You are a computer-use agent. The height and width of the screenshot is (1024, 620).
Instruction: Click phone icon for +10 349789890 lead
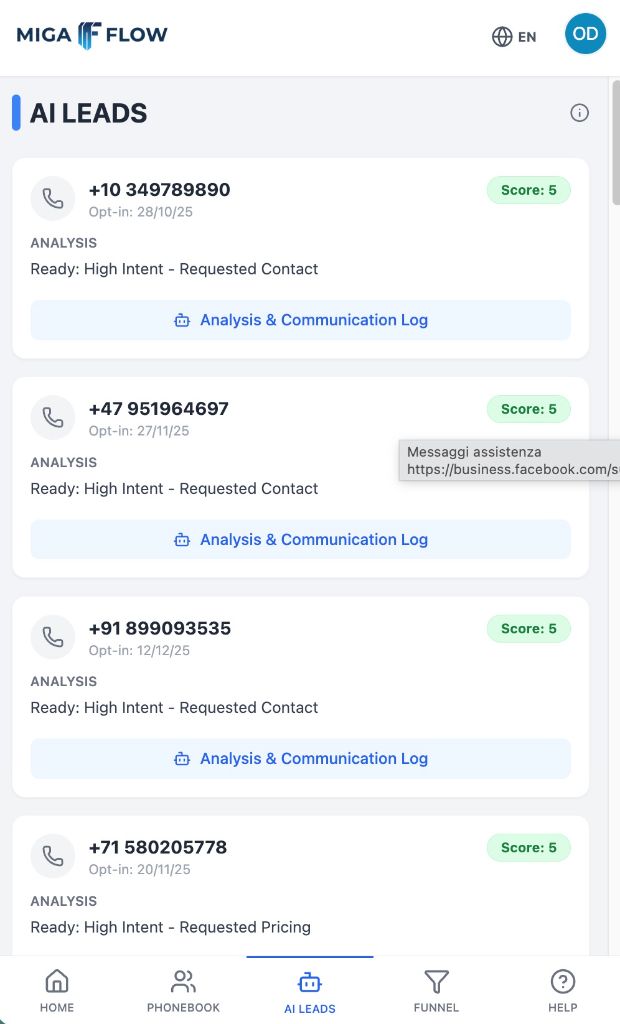[53, 198]
